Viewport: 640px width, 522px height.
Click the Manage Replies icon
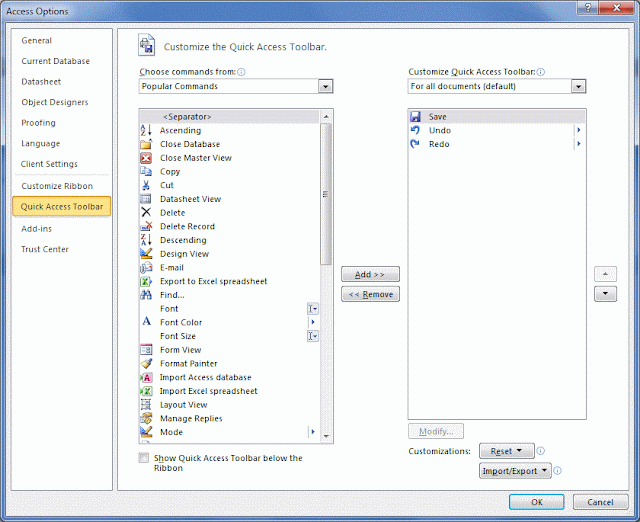tap(146, 419)
